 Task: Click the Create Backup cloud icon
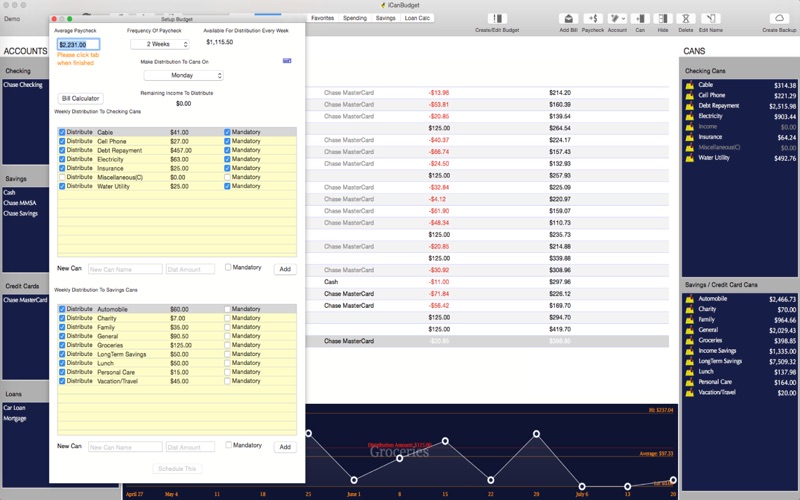tap(779, 19)
